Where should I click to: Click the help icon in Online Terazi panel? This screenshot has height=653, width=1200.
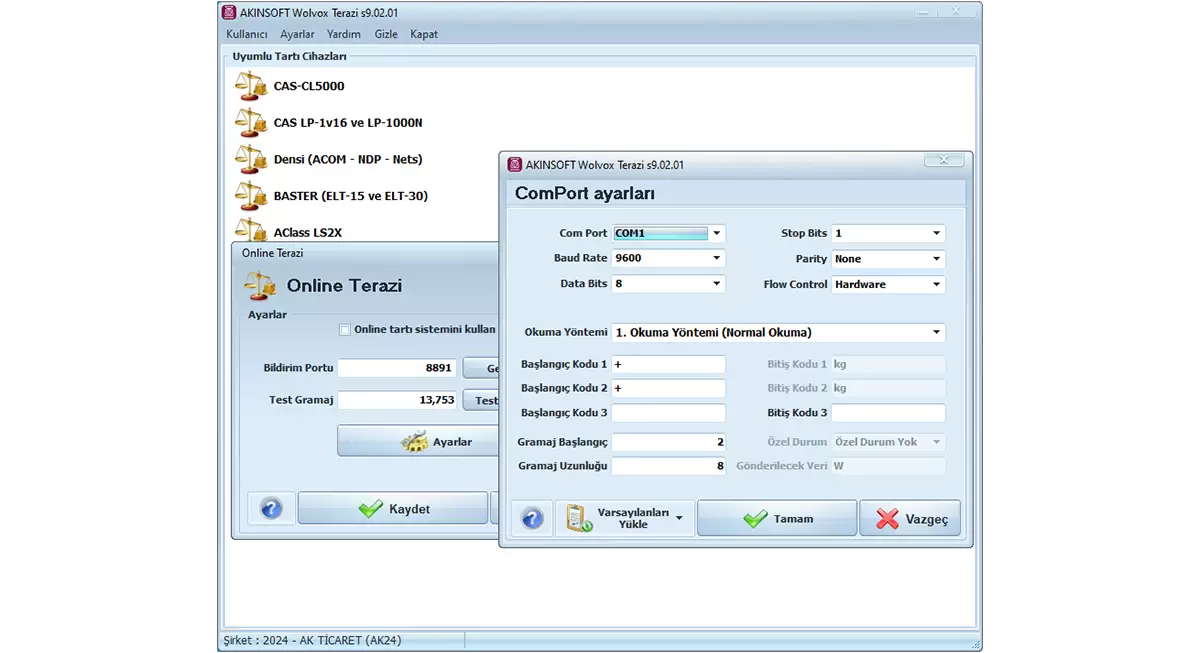(x=271, y=509)
